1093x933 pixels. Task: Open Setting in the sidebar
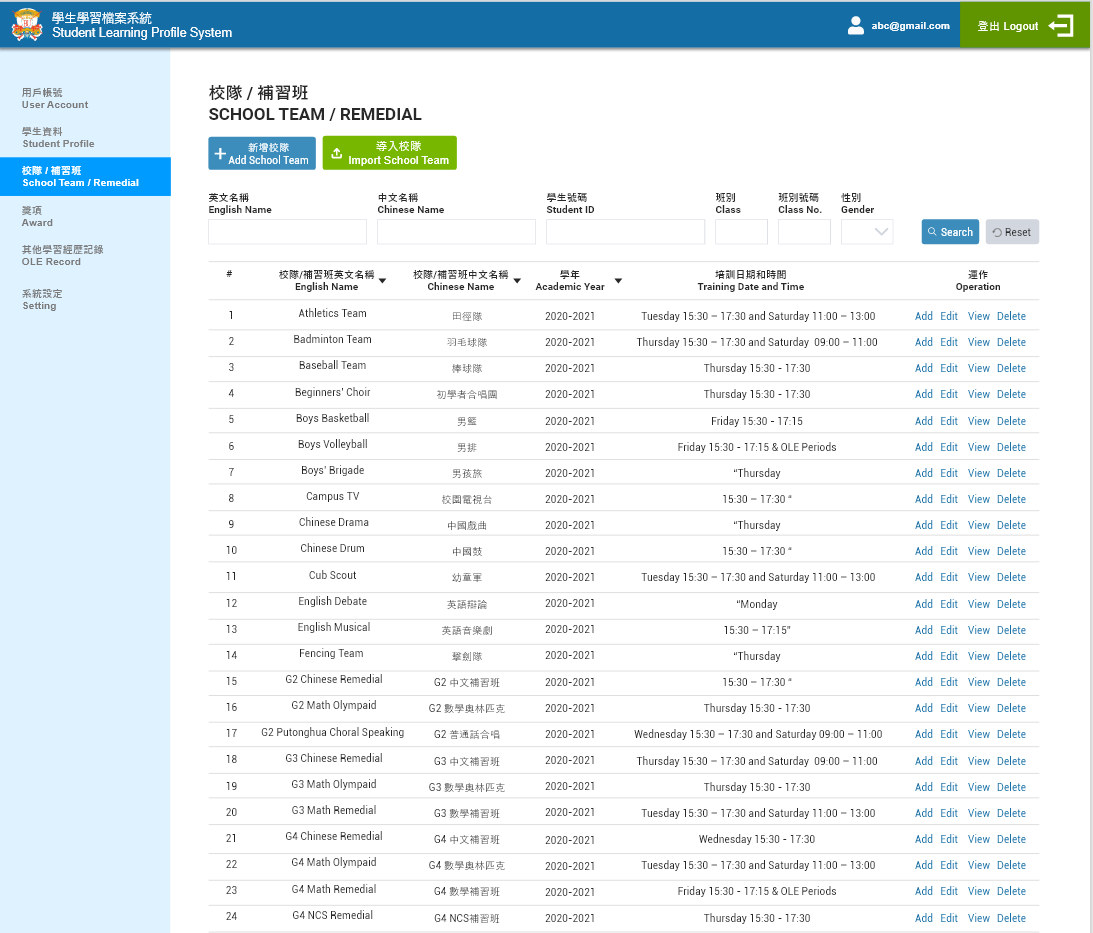coord(41,299)
